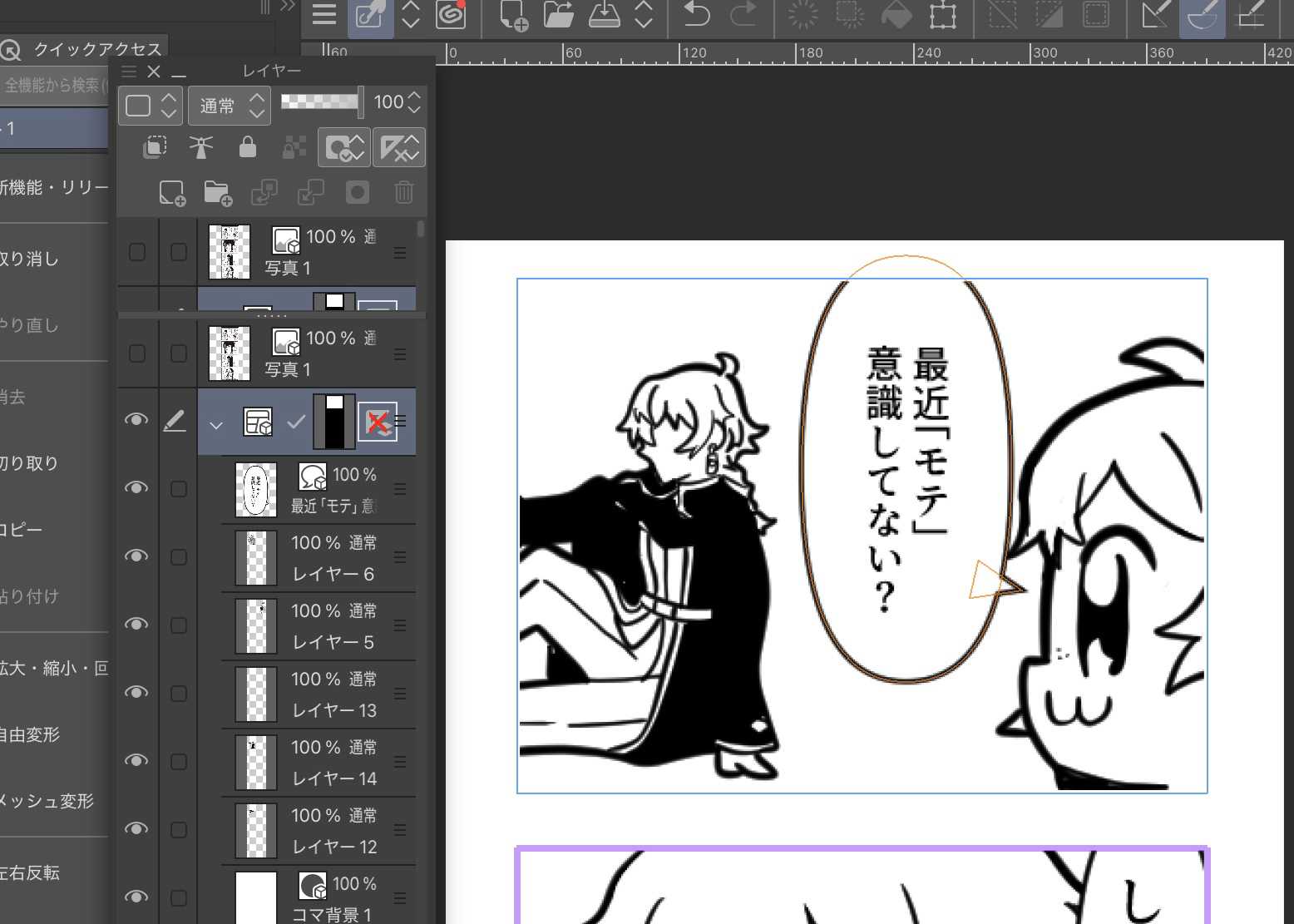Open the Clip Studio launcher icon
The image size is (1294, 924).
point(451,15)
